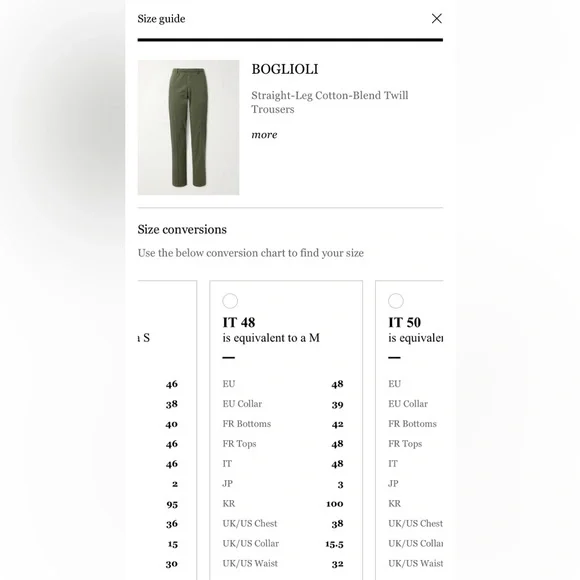580x580 pixels.
Task: Expand product details with 'more' link
Action: (264, 135)
